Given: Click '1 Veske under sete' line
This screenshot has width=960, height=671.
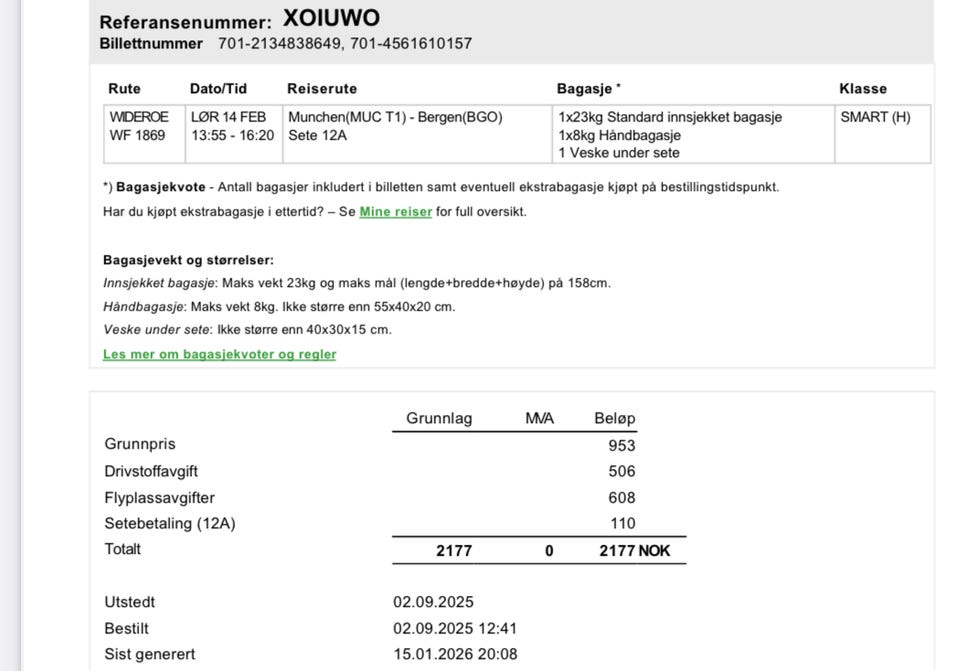Looking at the screenshot, I should tap(619, 153).
